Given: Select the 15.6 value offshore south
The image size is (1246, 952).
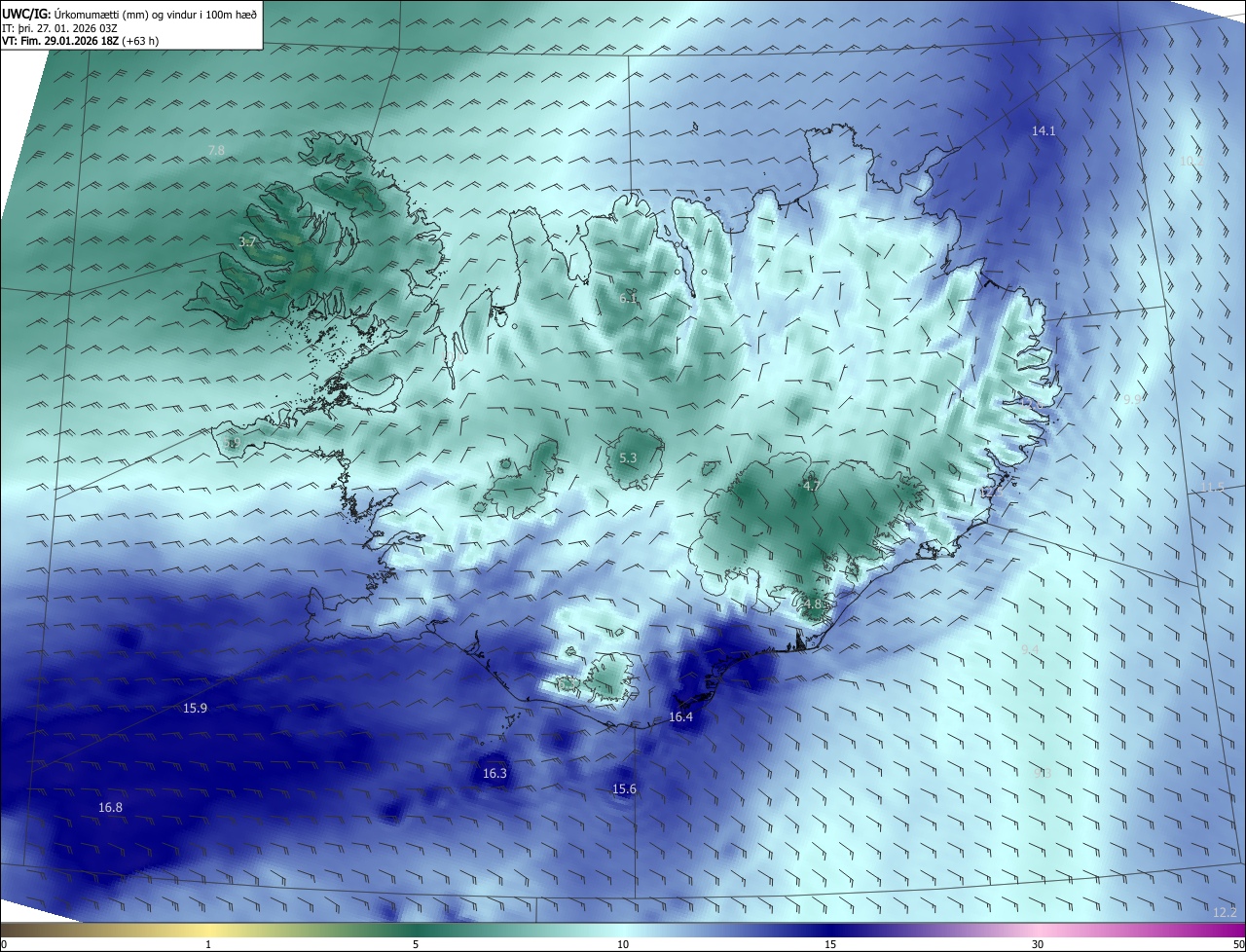Looking at the screenshot, I should (624, 789).
